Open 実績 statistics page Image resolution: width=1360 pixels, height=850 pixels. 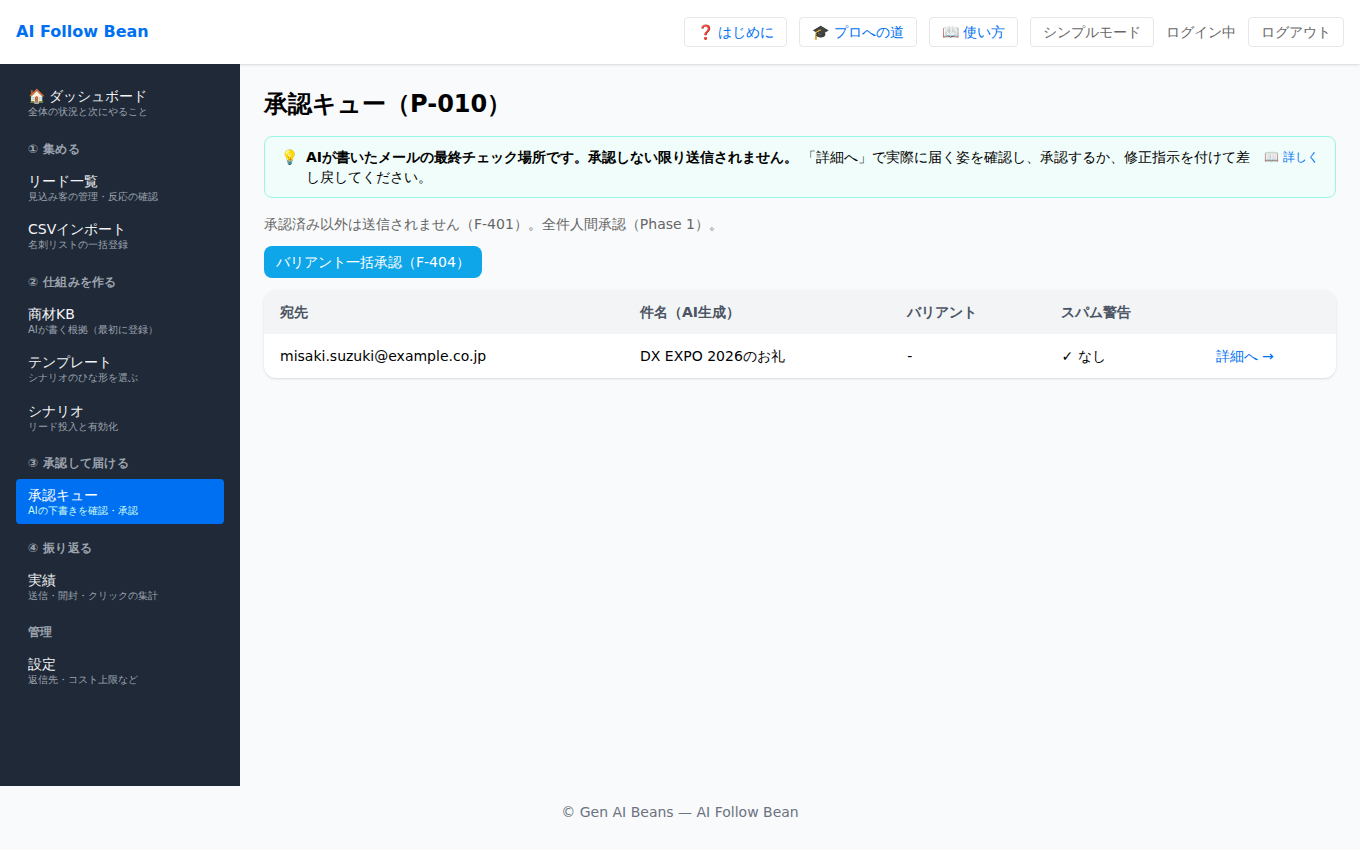point(120,586)
